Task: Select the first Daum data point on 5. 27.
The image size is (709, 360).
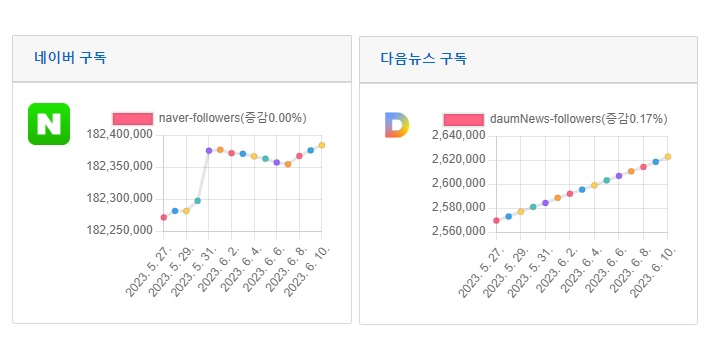Action: pos(496,221)
